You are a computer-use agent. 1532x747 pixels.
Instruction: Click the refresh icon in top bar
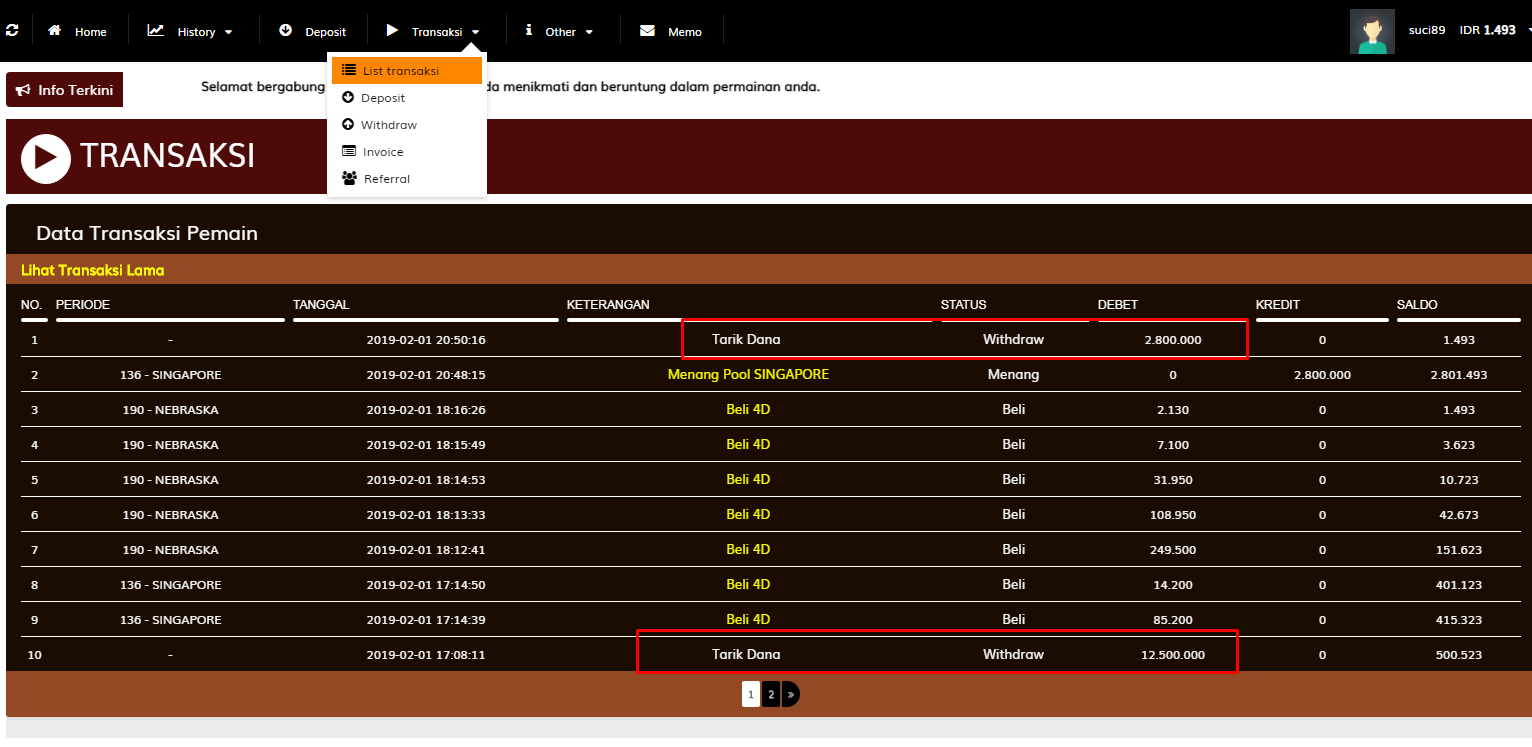12,30
